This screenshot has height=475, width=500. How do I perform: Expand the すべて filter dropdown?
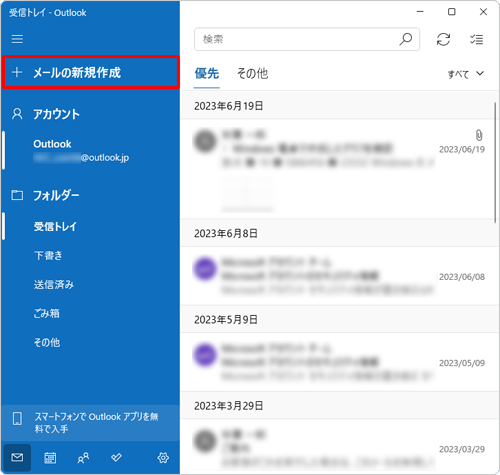[465, 74]
